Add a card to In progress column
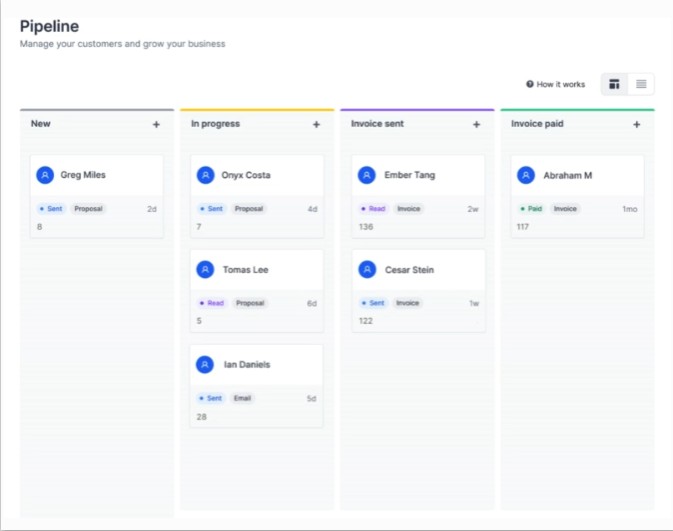 [316, 125]
